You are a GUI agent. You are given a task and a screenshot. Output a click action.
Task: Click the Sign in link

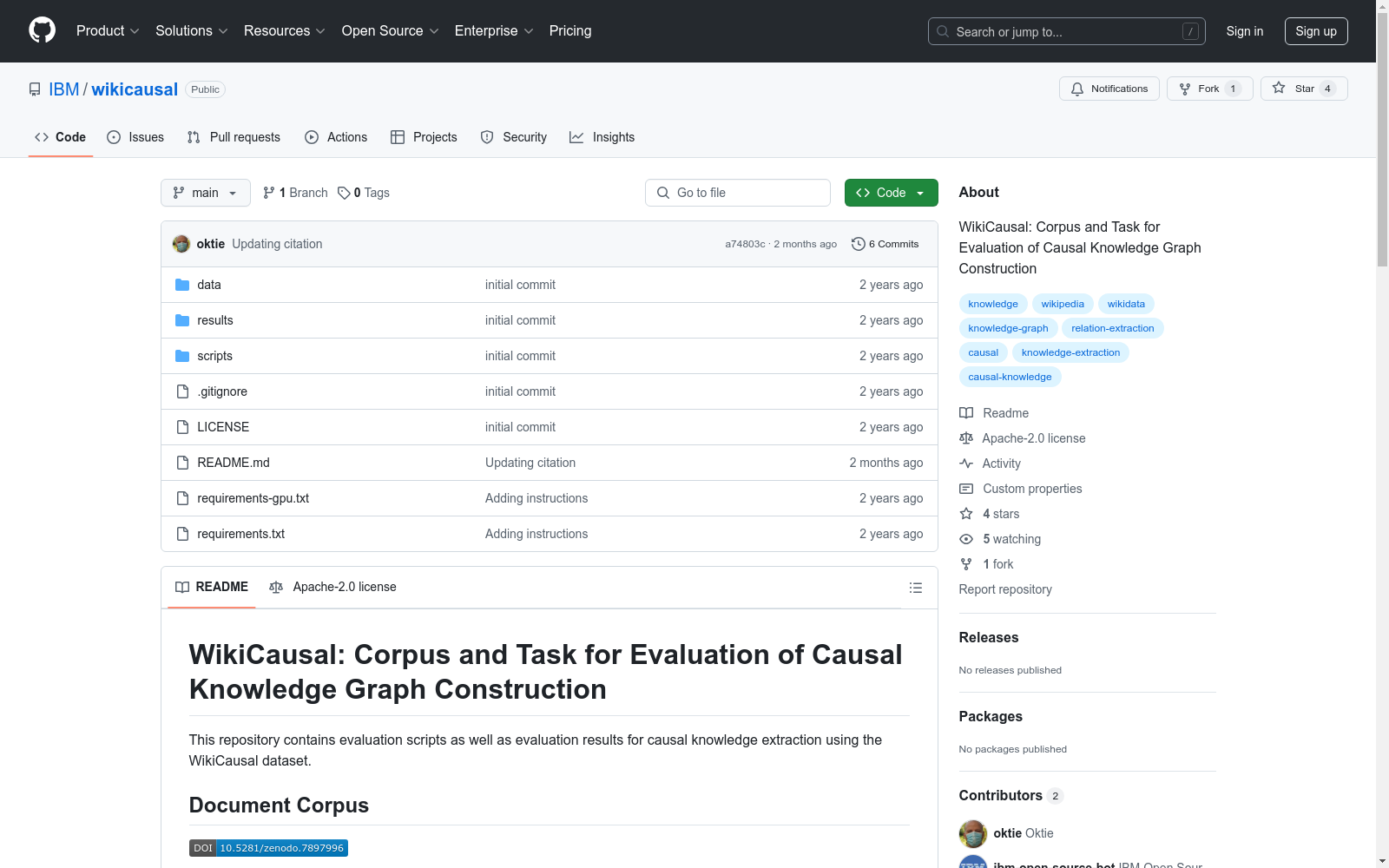point(1245,31)
